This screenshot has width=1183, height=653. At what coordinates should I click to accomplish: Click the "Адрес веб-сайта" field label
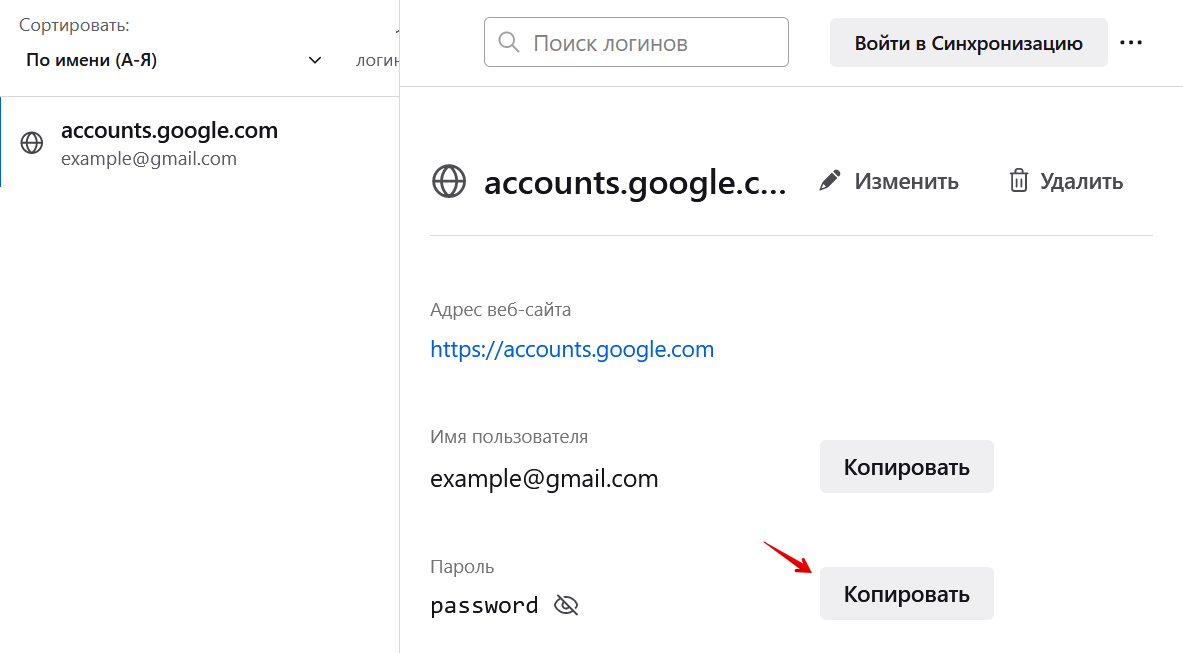[500, 310]
